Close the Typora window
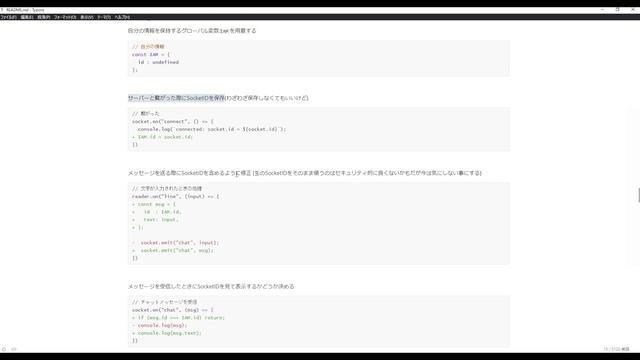This screenshot has height=360, width=640. [x=633, y=9]
